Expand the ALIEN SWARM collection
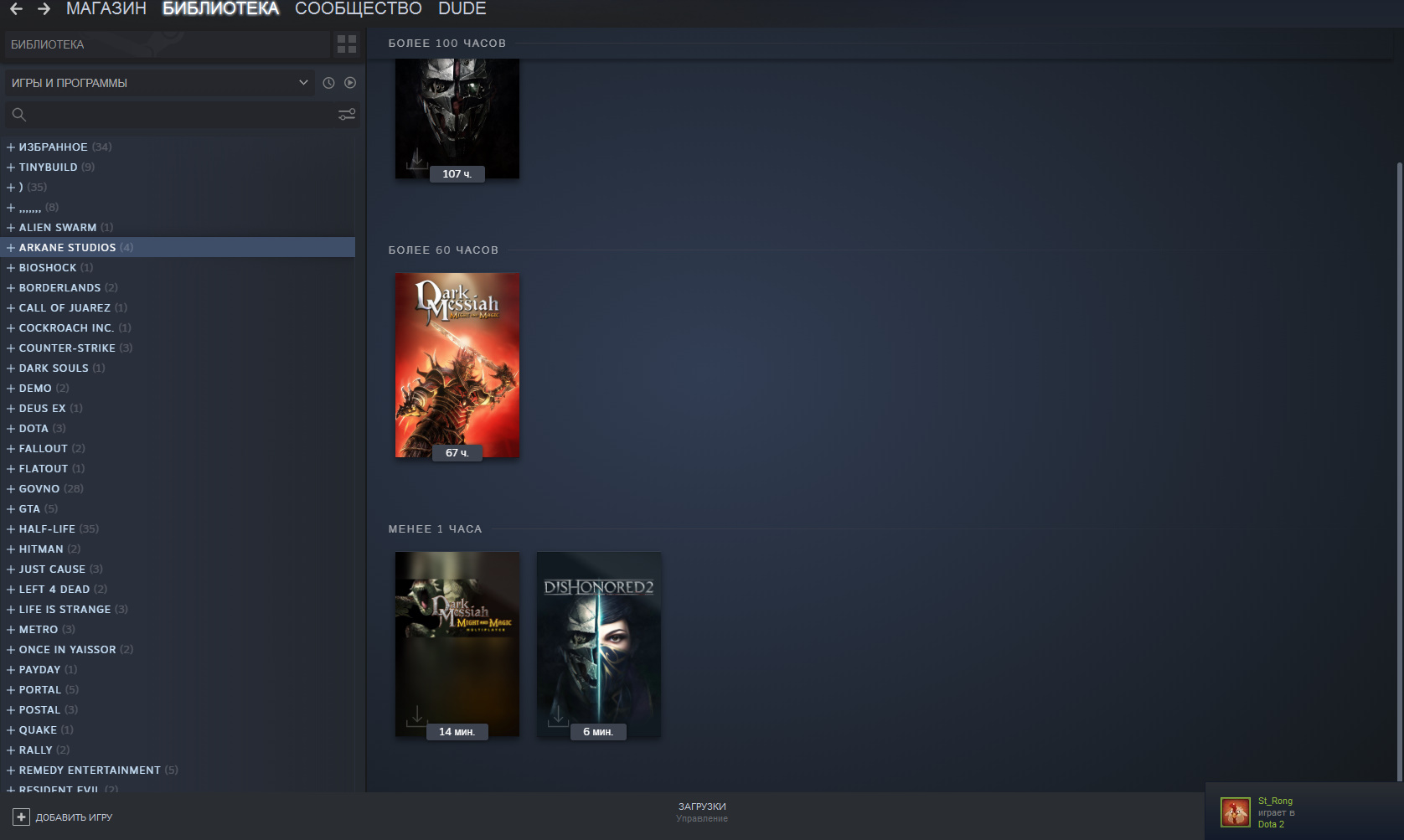This screenshot has height=840, width=1404. [11, 228]
